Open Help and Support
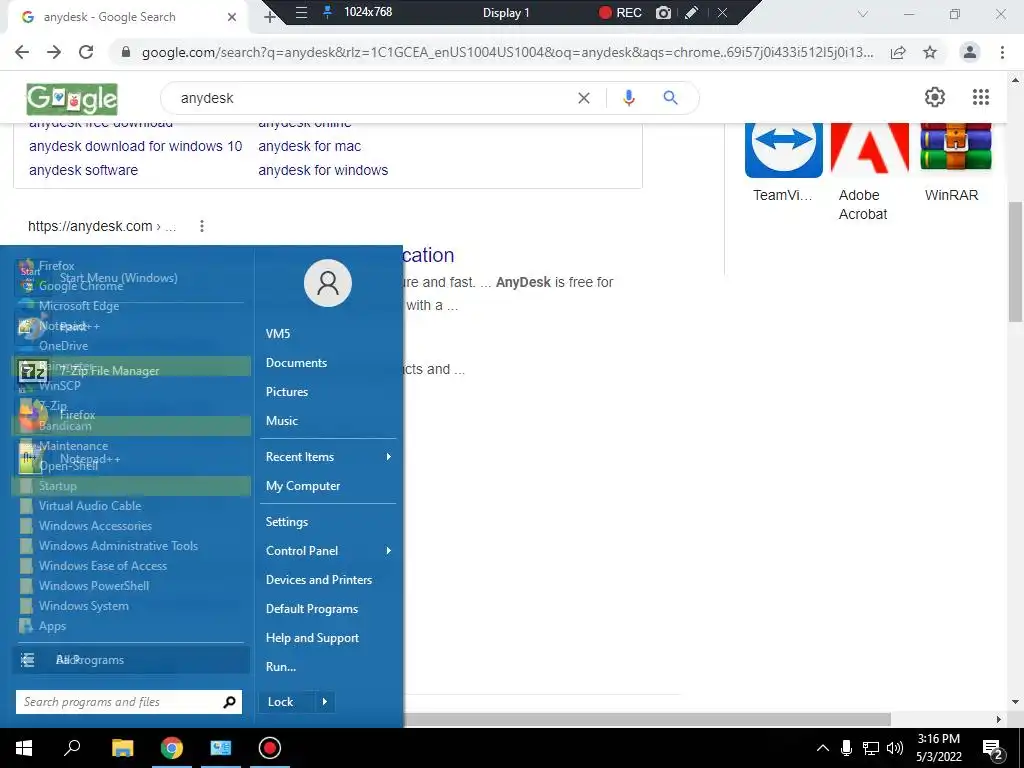Image resolution: width=1024 pixels, height=768 pixels. pyautogui.click(x=312, y=638)
